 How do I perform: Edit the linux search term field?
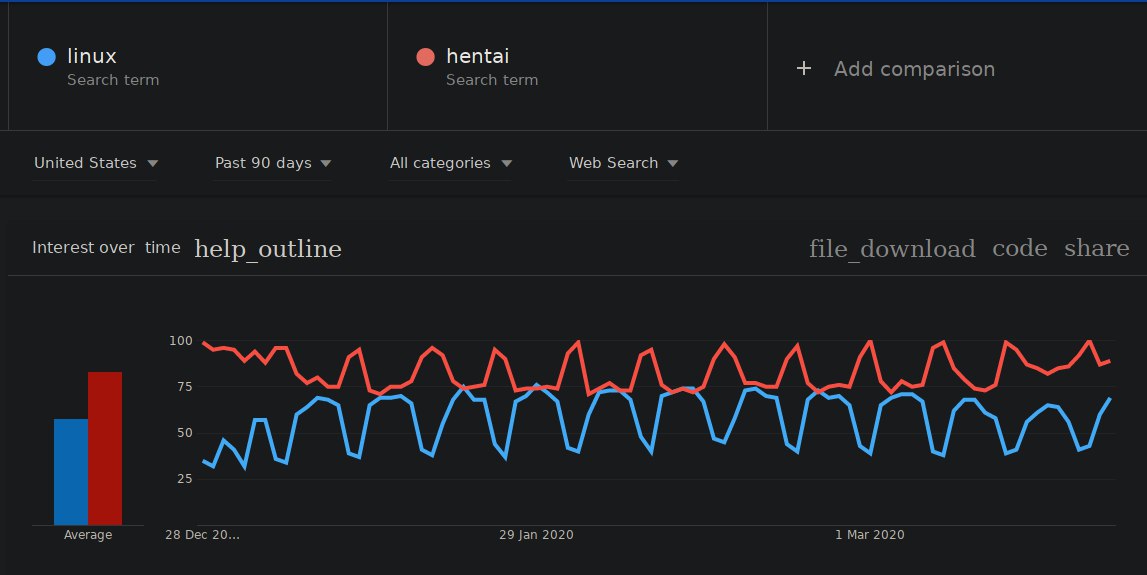click(x=198, y=67)
